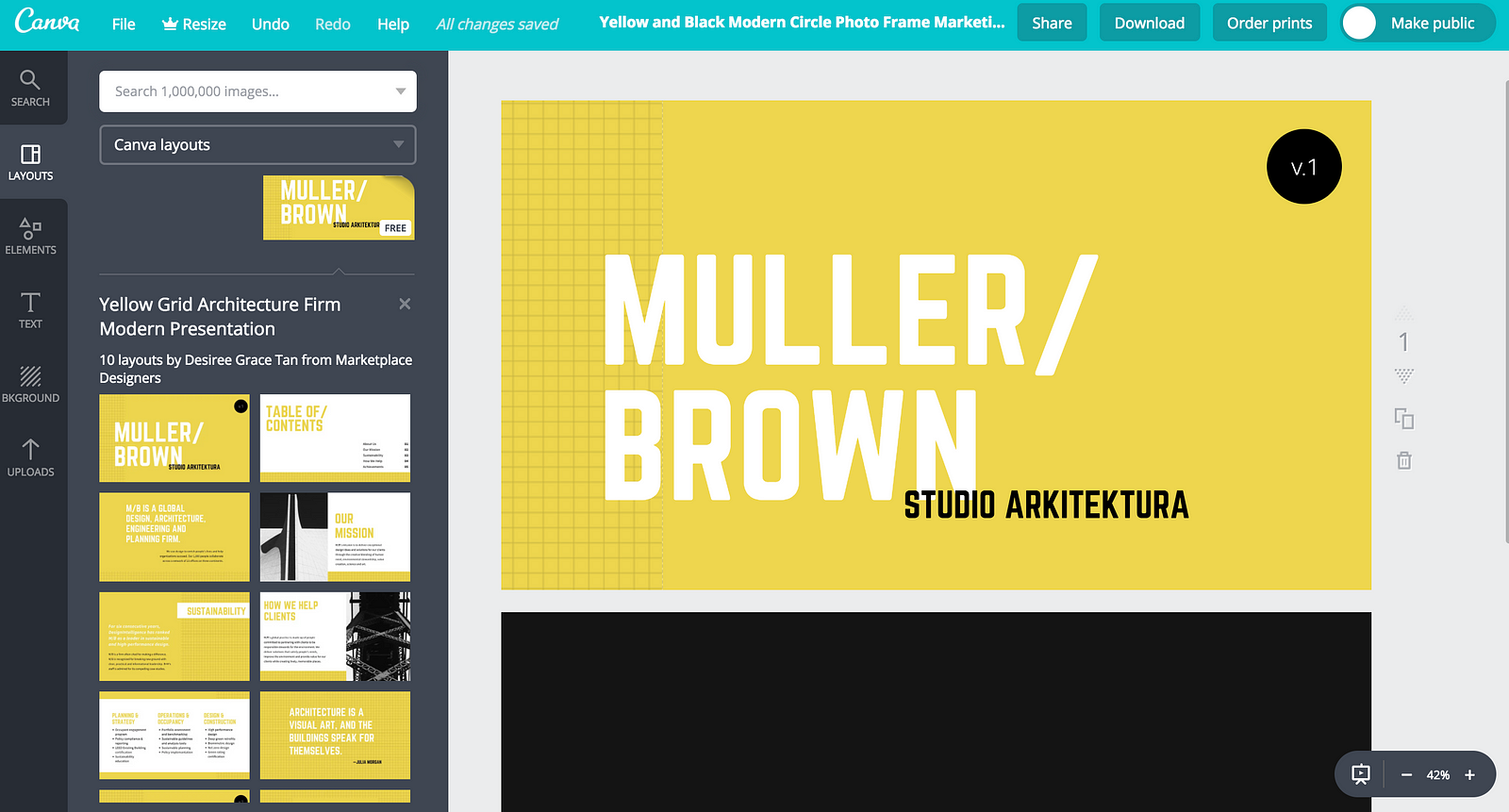Screen dimensions: 1509x812
Task: Select the STUDIO ARKITEKTURA text on canvas
Action: (1046, 505)
